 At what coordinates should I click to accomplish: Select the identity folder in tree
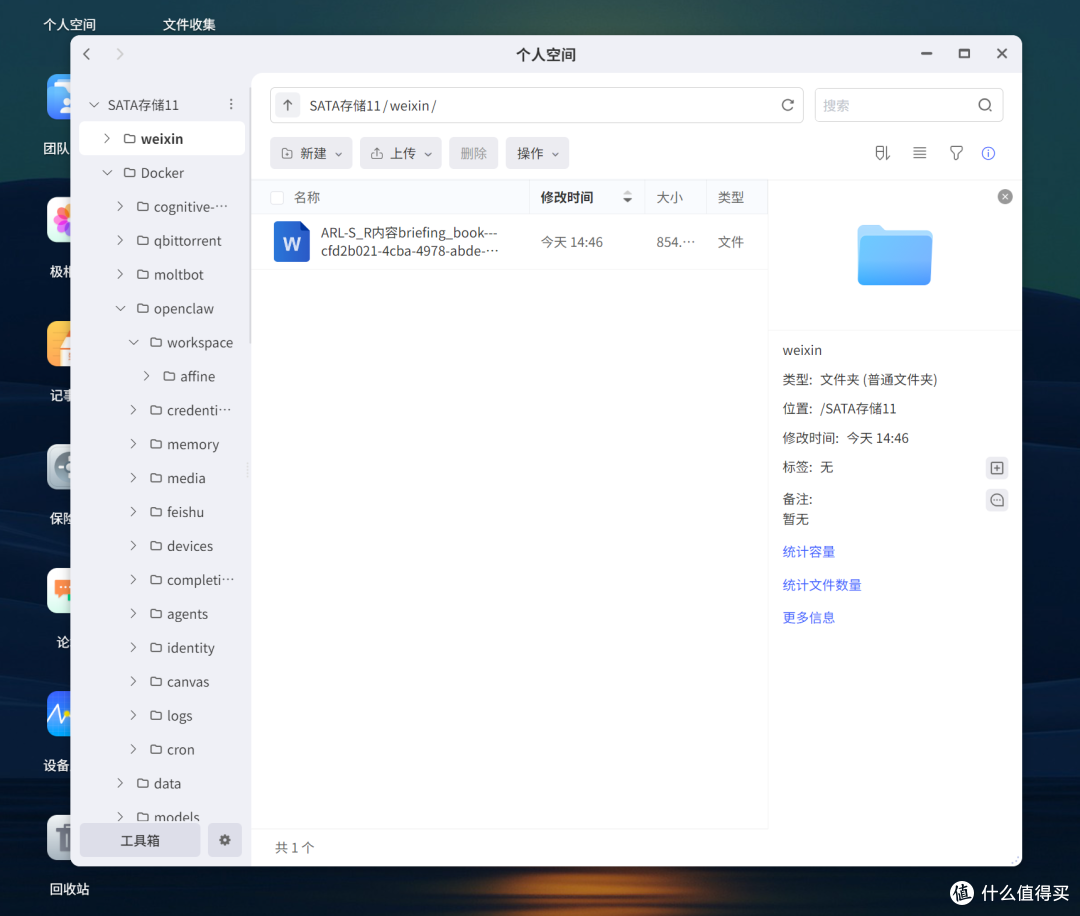pyautogui.click(x=191, y=647)
